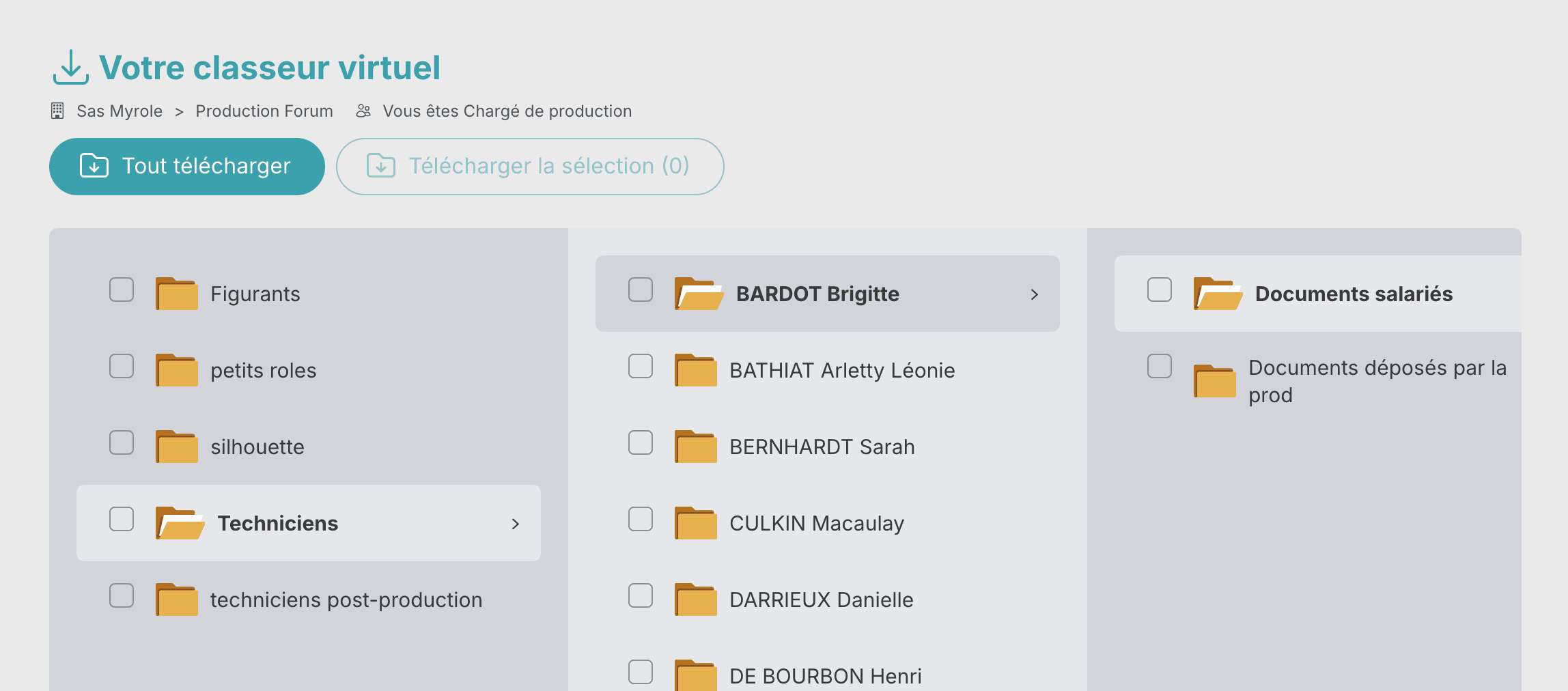
Task: Toggle the Techniciens checkbox
Action: 122,519
